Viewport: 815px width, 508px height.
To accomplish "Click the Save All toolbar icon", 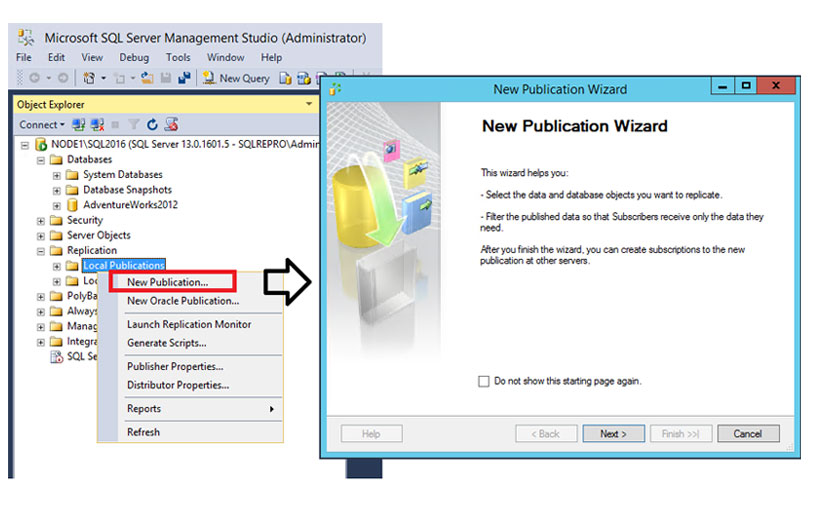I will 184,78.
